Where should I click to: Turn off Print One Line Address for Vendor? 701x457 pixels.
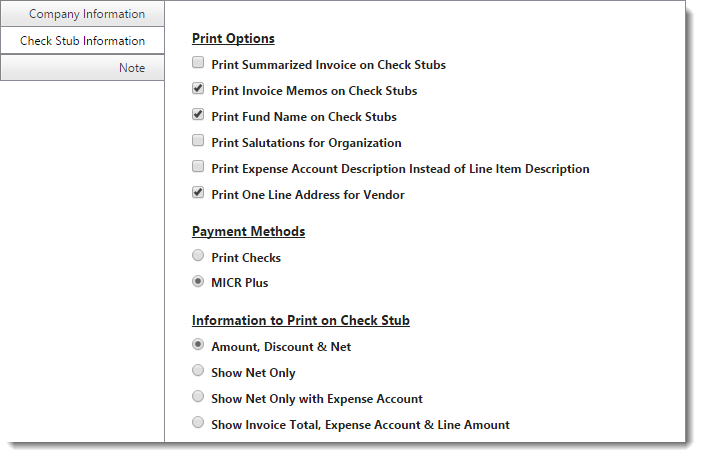[198, 194]
